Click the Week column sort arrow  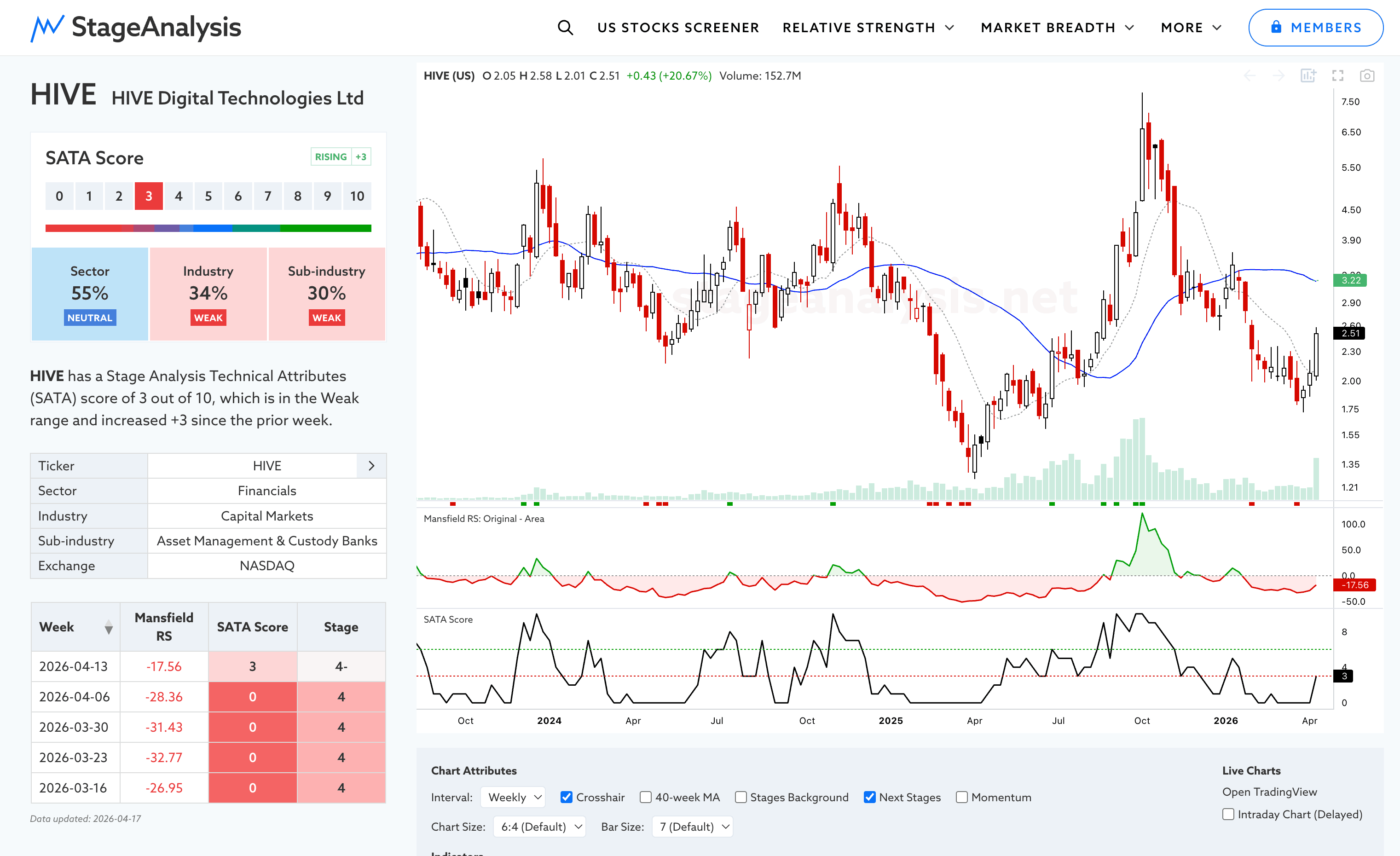click(x=109, y=628)
